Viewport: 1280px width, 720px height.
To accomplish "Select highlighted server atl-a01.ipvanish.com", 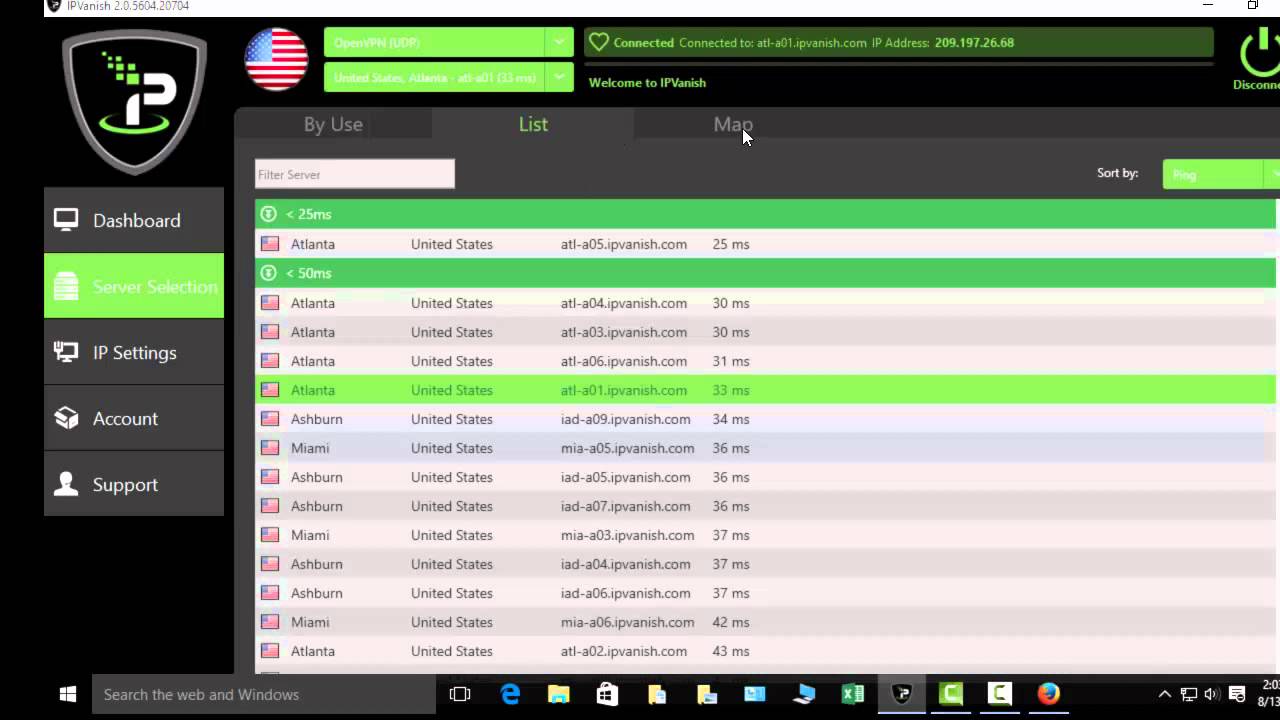I will click(x=766, y=390).
